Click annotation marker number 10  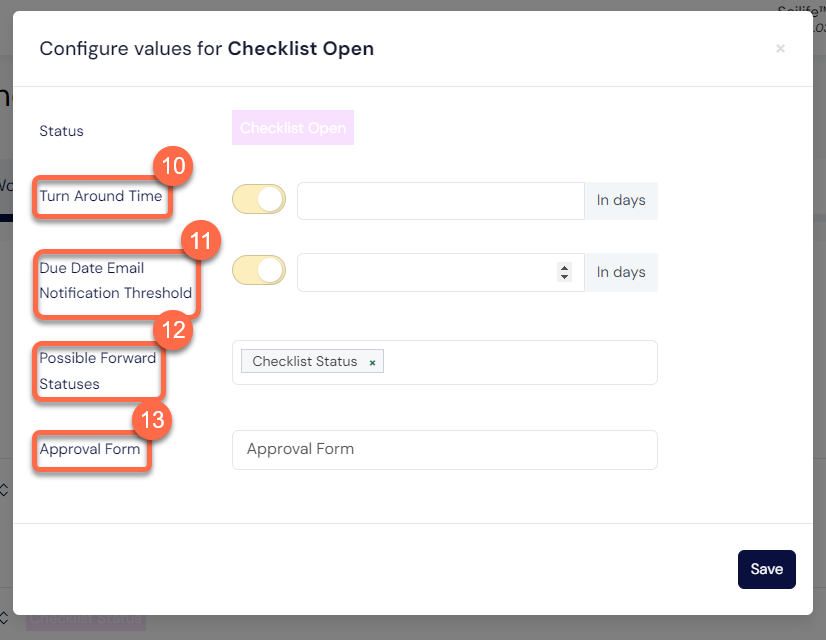click(173, 166)
